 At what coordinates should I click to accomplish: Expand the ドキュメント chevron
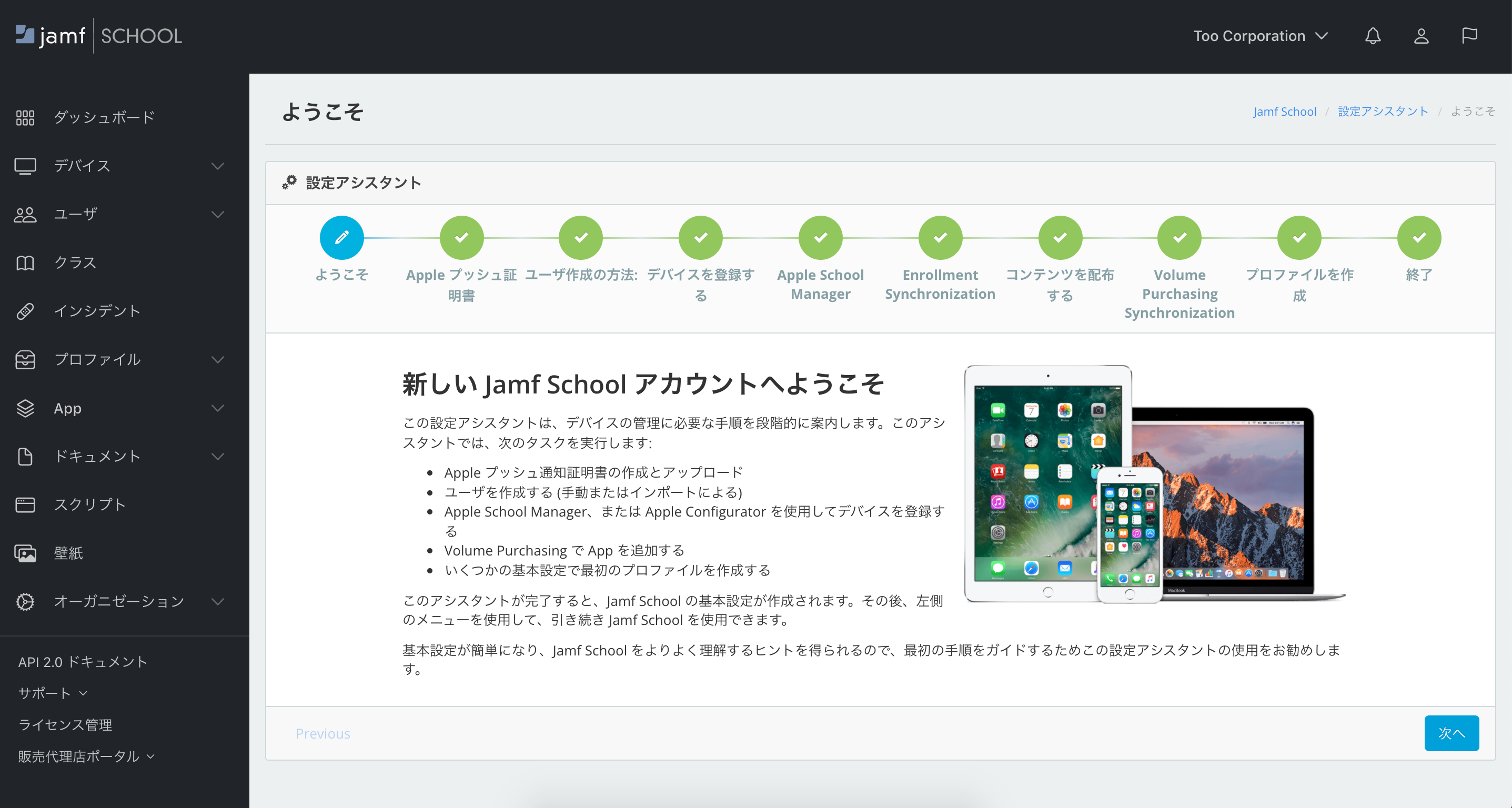point(218,457)
